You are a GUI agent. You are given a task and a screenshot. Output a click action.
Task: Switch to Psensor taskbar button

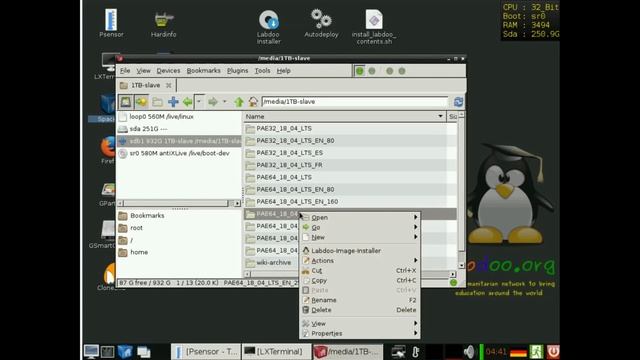[x=206, y=351]
